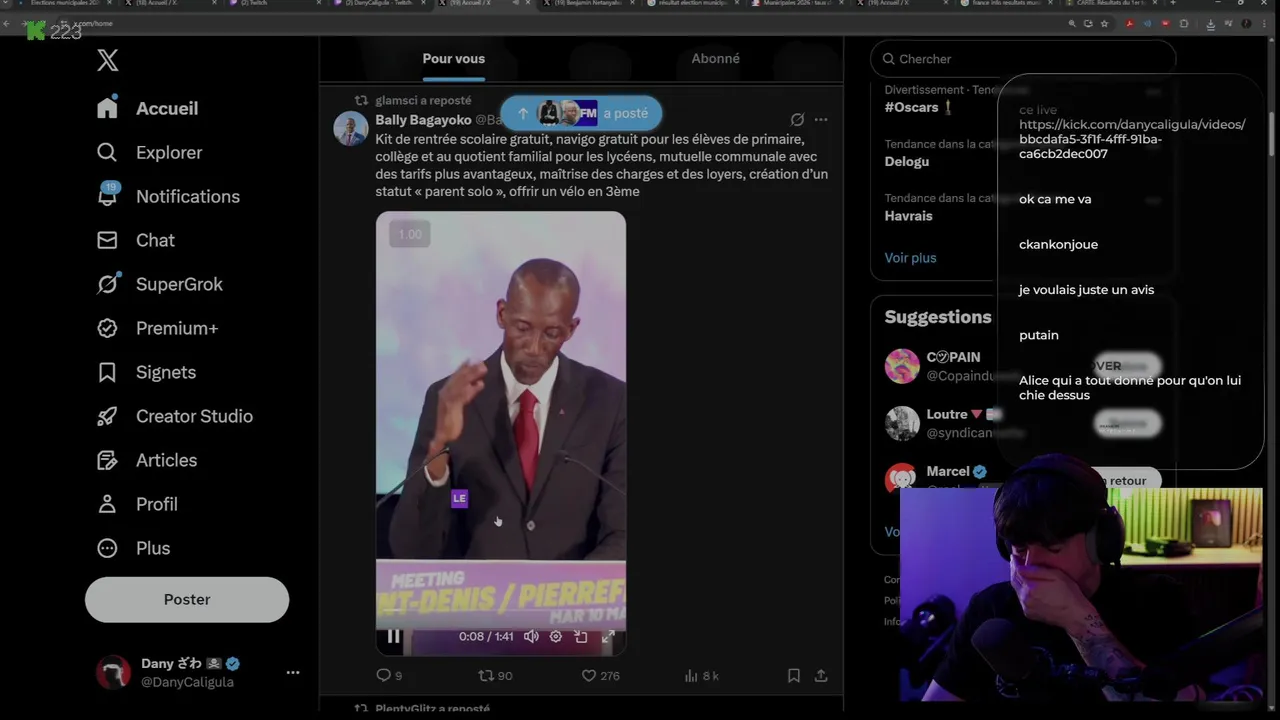This screenshot has width=1280, height=720.
Task: Click 'PlentyGlitz a reposté' label
Action: pyautogui.click(x=432, y=709)
